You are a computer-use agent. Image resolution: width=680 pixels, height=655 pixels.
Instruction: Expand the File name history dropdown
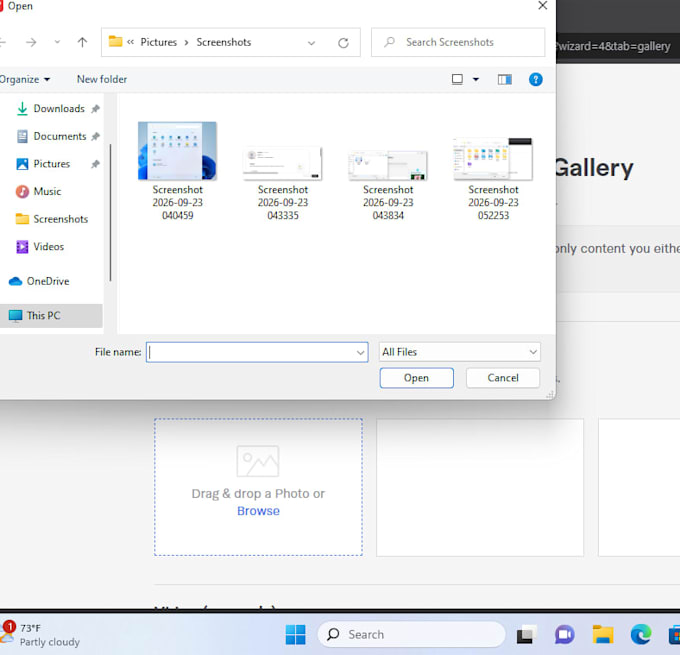tap(360, 353)
